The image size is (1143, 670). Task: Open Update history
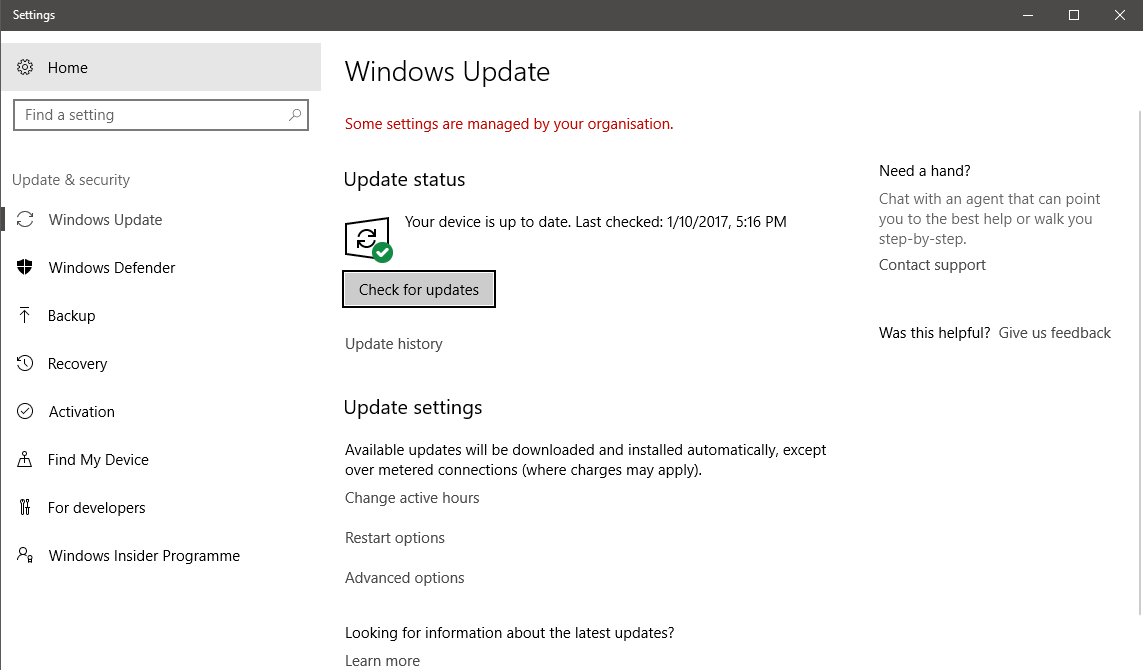tap(394, 344)
